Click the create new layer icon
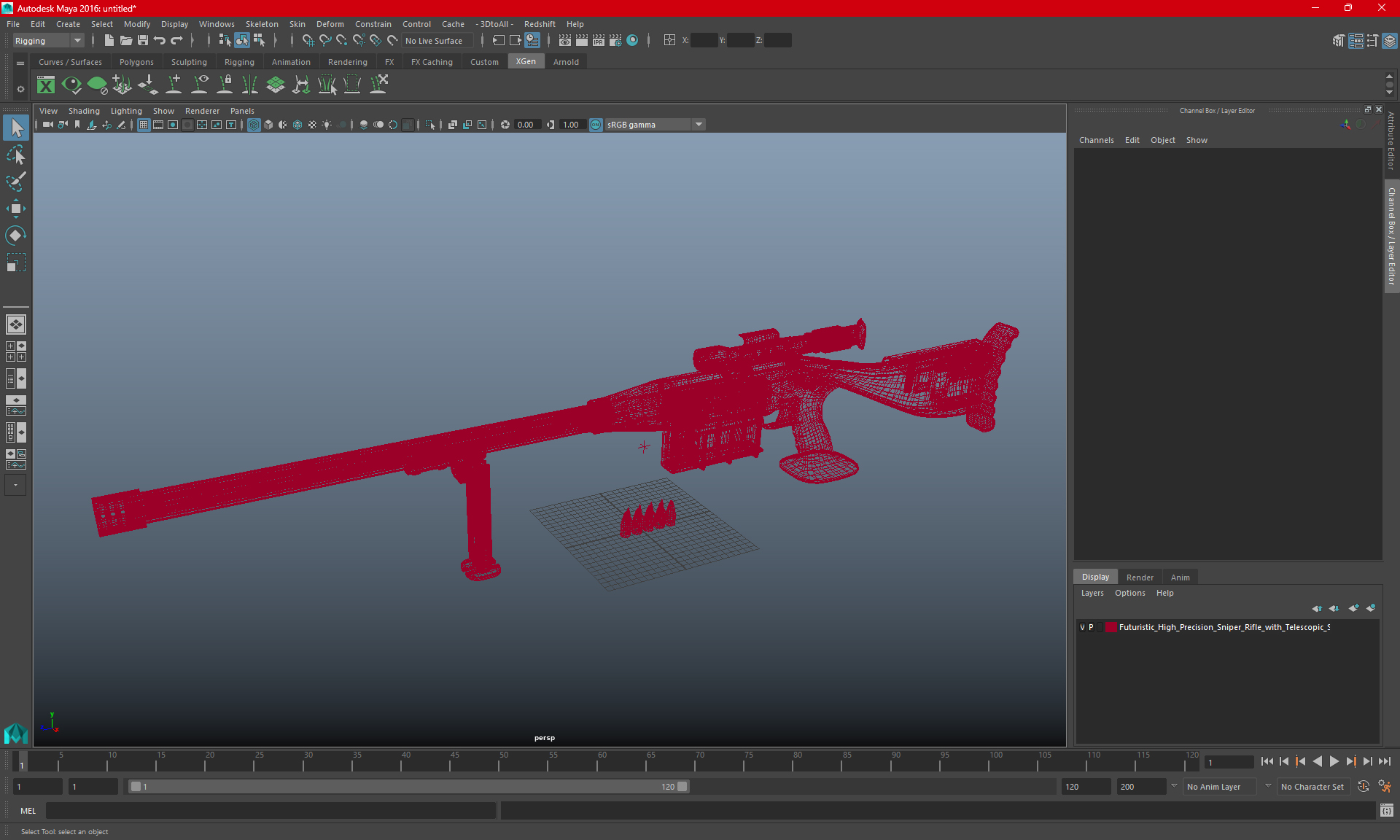The width and height of the screenshot is (1400, 840). [x=1353, y=608]
